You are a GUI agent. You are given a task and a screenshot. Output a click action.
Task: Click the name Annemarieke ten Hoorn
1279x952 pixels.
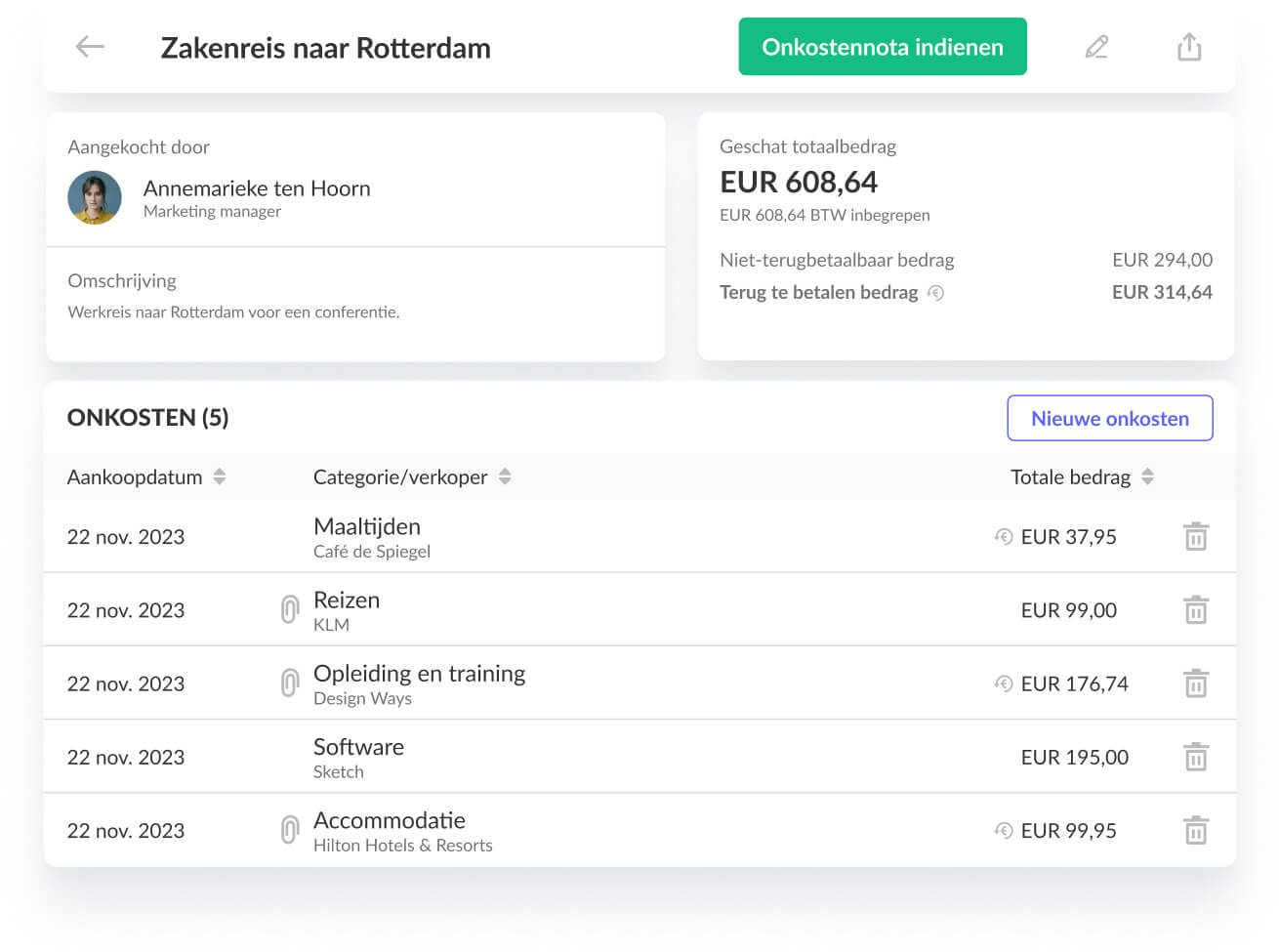click(x=257, y=188)
